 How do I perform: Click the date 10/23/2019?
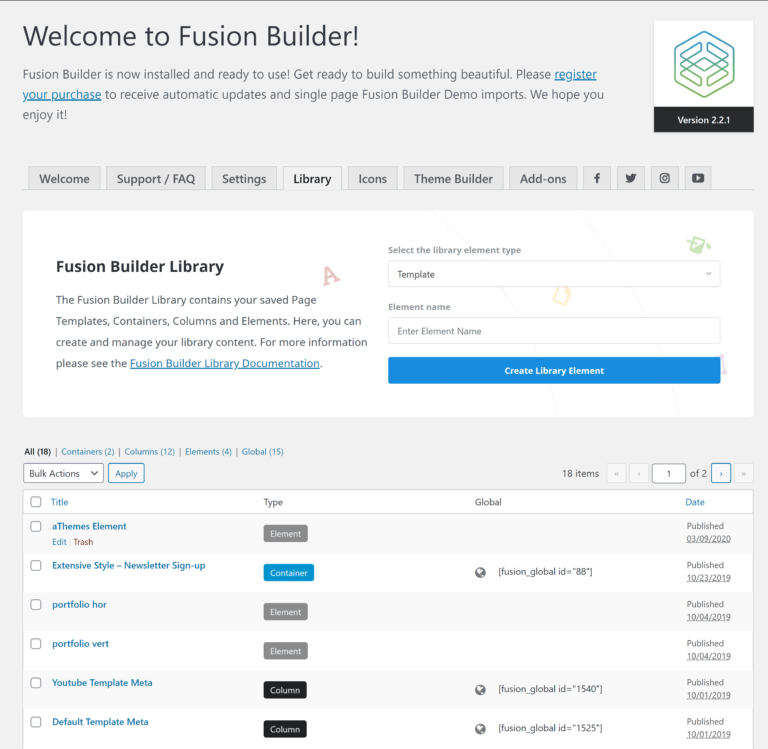tap(708, 578)
